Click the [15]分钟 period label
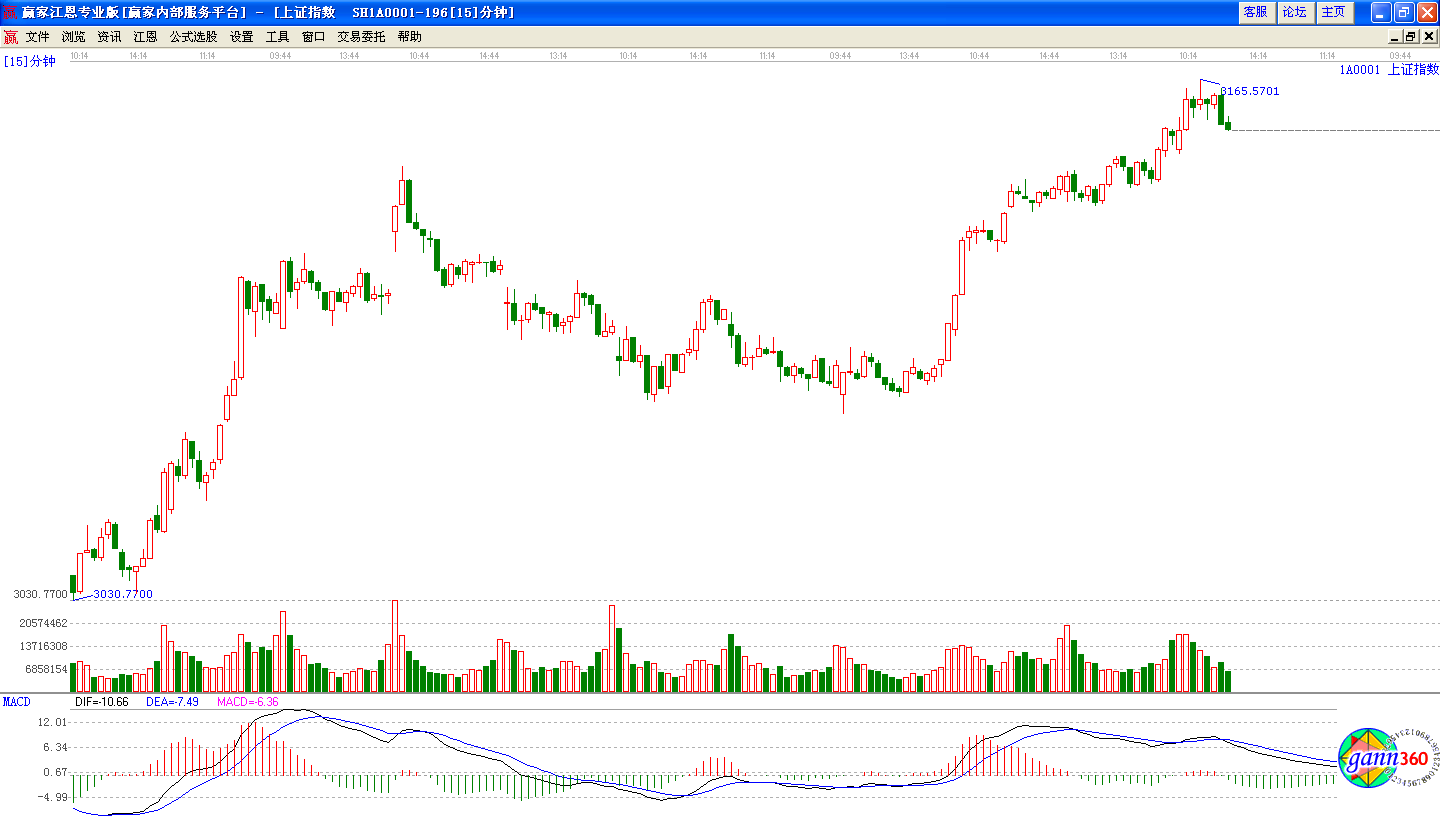 [29, 61]
